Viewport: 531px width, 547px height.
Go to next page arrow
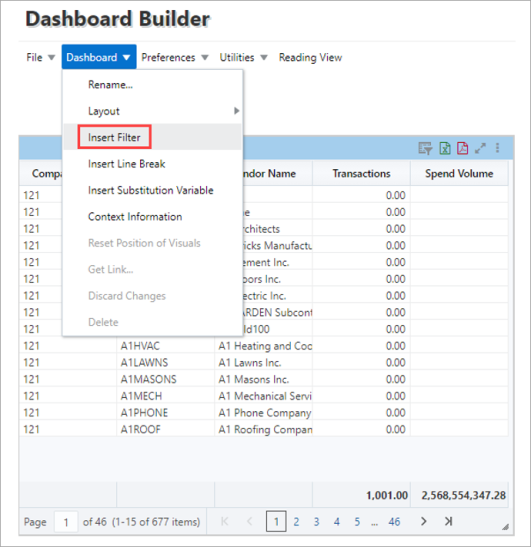(x=424, y=521)
